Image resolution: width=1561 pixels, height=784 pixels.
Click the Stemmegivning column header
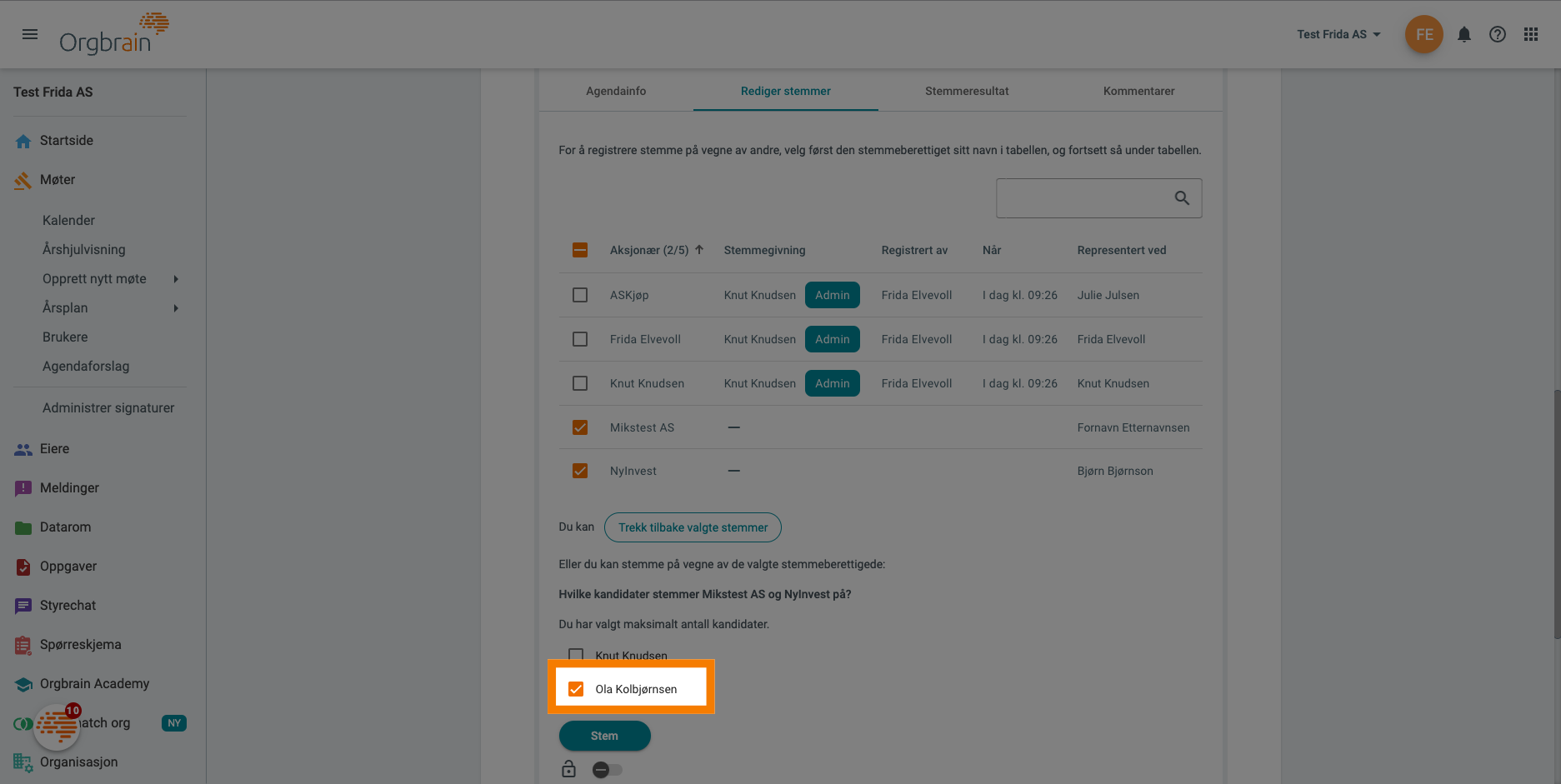[x=764, y=250]
